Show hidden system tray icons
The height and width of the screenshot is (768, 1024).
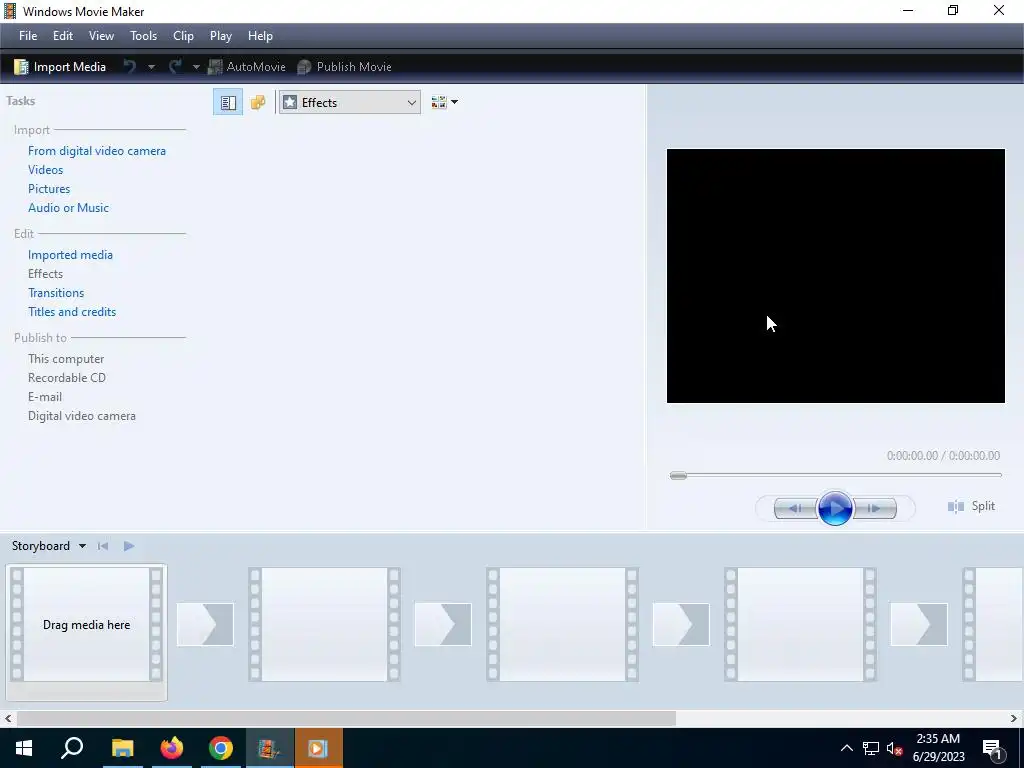[x=846, y=748]
